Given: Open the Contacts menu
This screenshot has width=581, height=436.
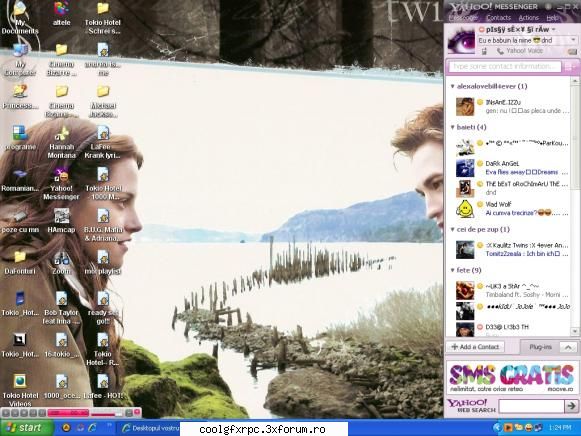Looking at the screenshot, I should click(498, 18).
